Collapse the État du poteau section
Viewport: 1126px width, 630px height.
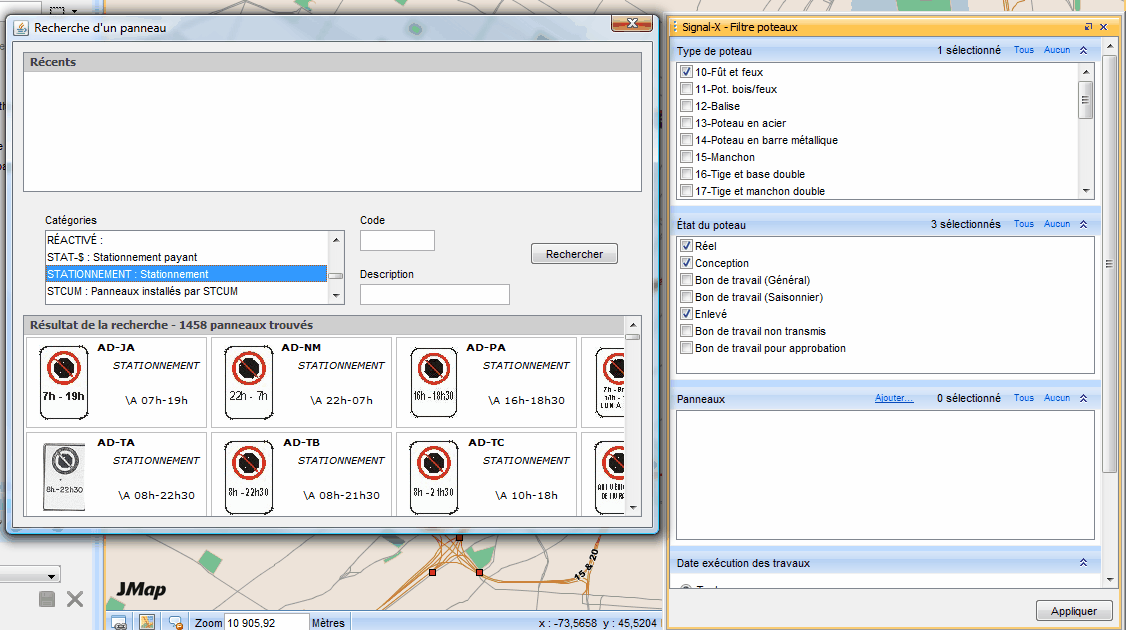pos(1083,225)
